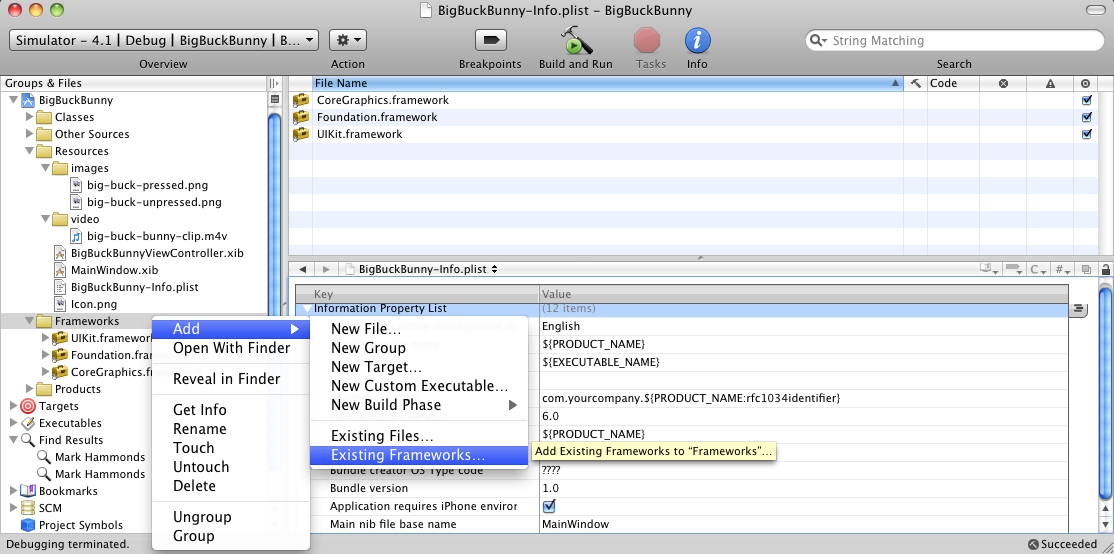The width and height of the screenshot is (1114, 554).
Task: Toggle Application requires iPhone environment checkbox
Action: point(548,506)
